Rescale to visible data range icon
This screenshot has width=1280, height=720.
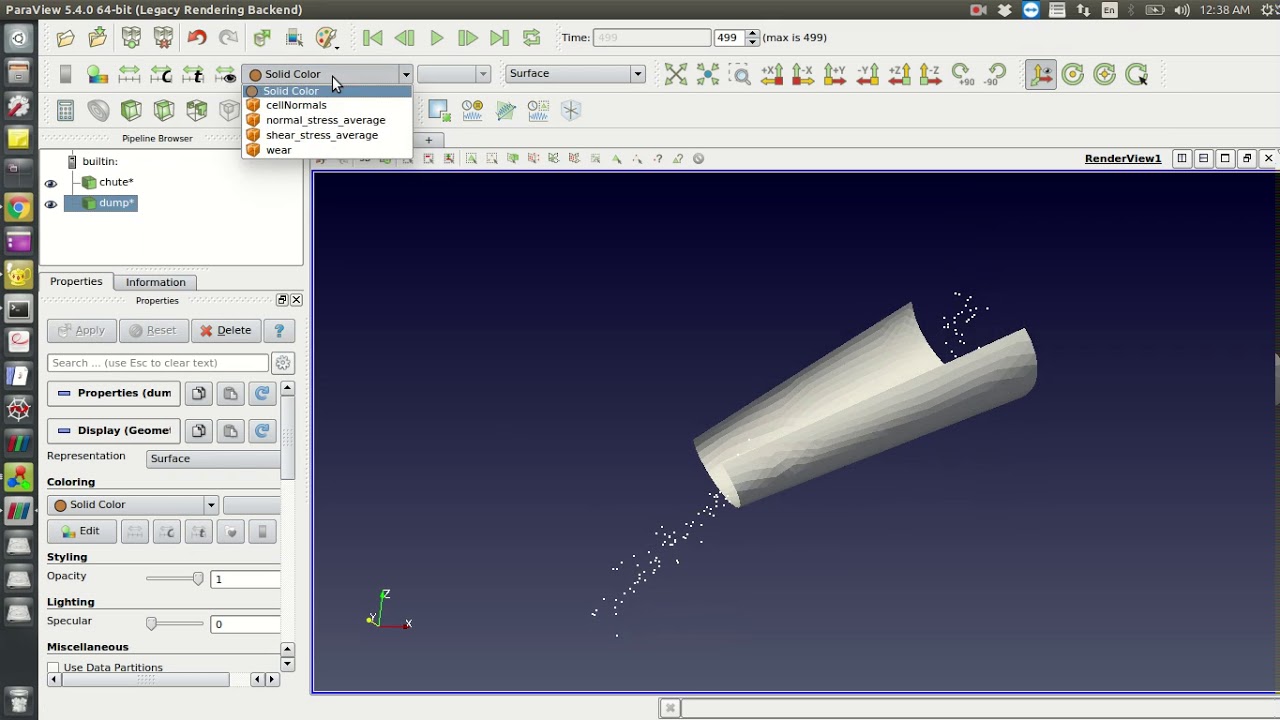click(225, 74)
